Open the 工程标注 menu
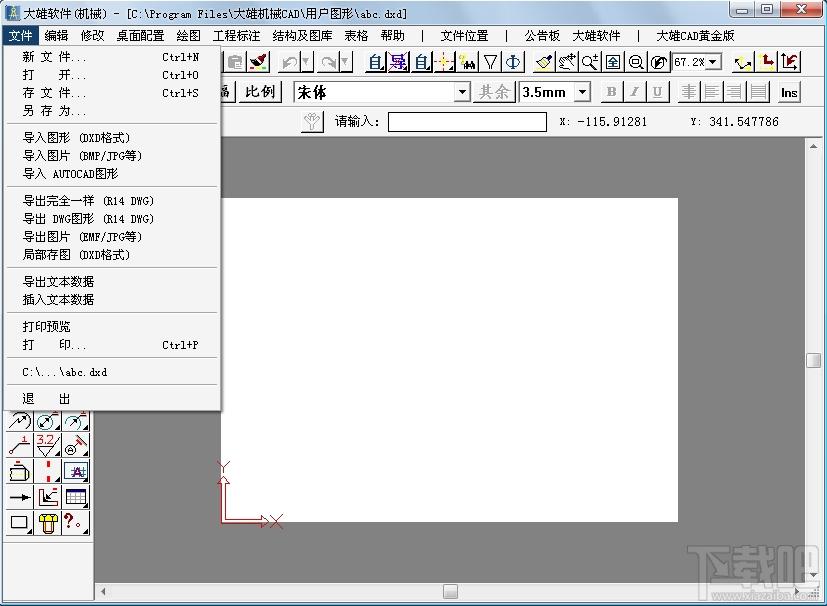827x606 pixels. pos(236,35)
